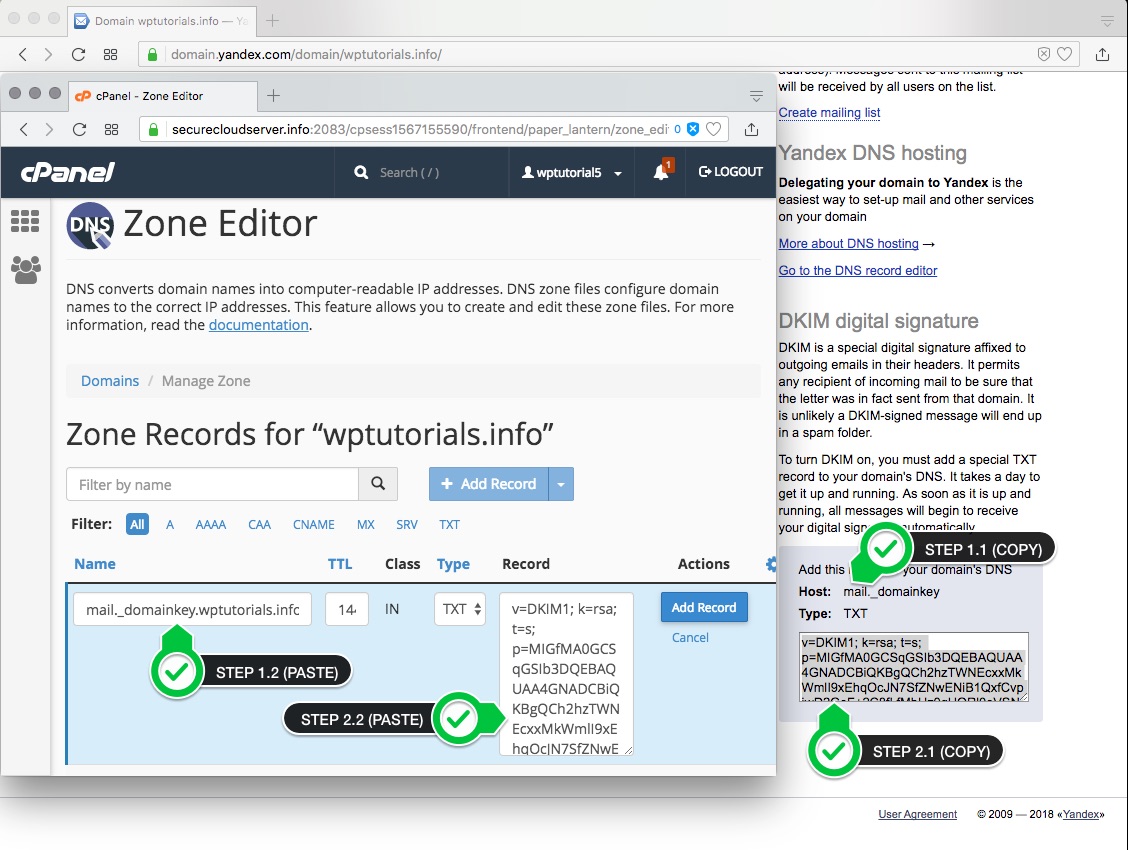Go to the DNS record editor

coord(858,270)
